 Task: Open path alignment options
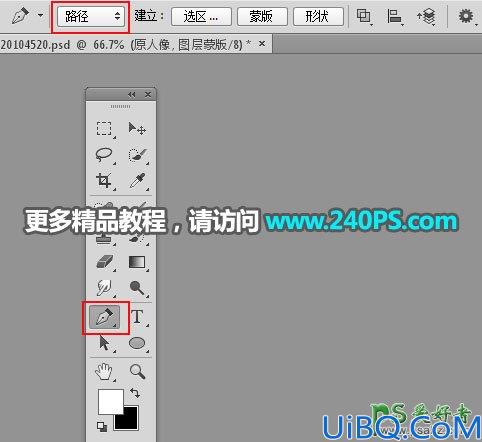click(395, 16)
